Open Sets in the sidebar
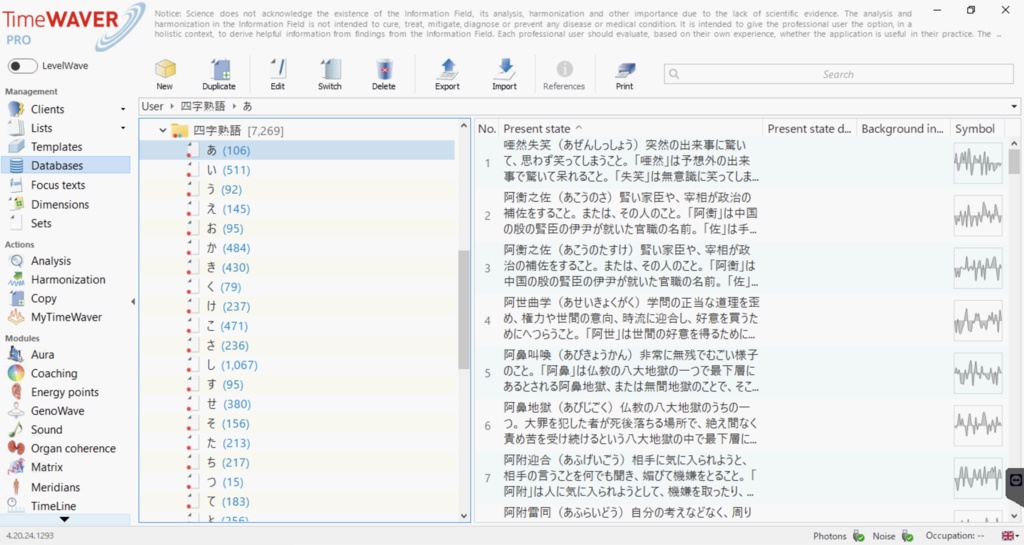The width and height of the screenshot is (1024, 545). coord(41,223)
